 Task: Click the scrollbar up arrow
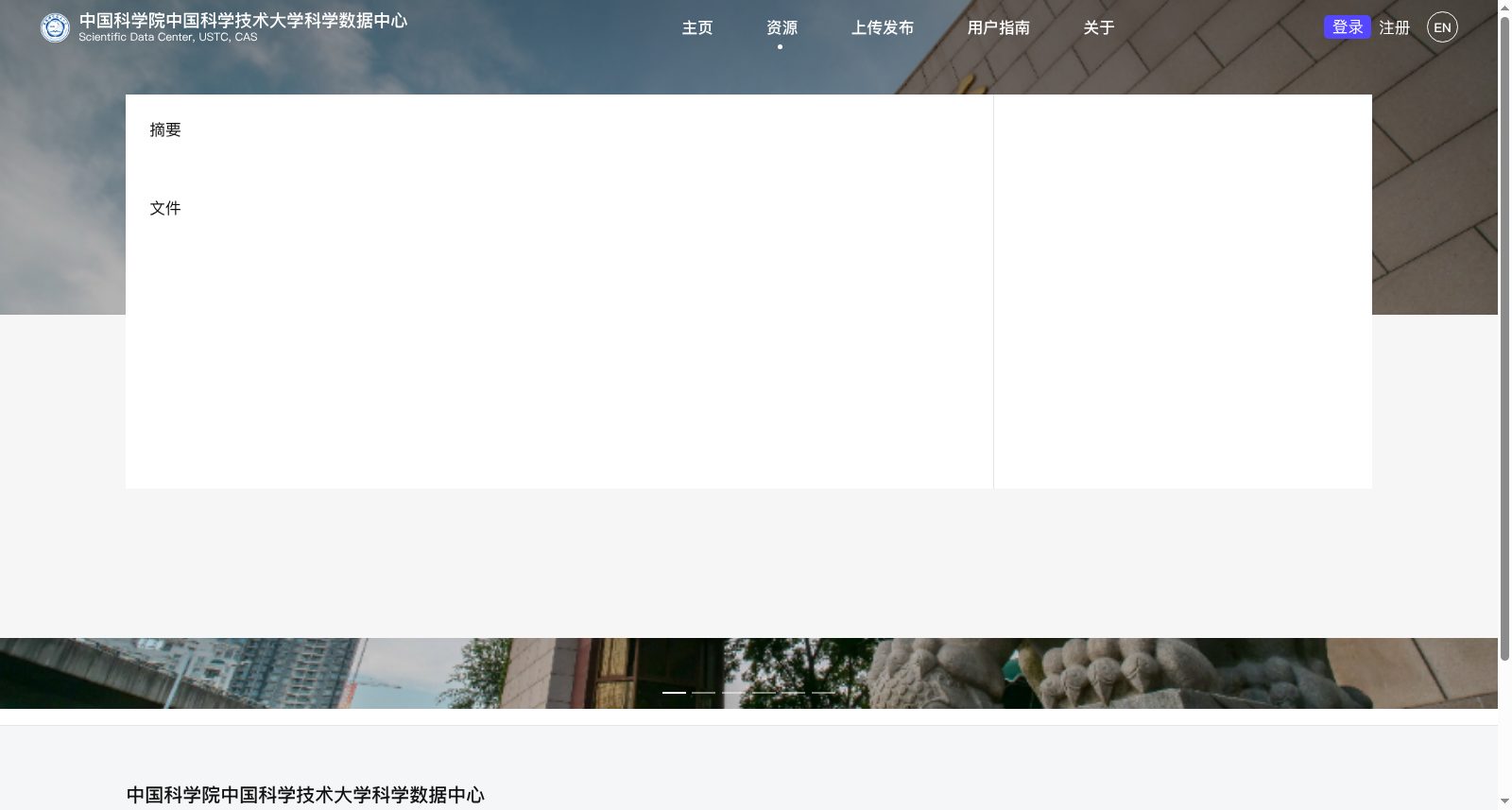point(1504,7)
